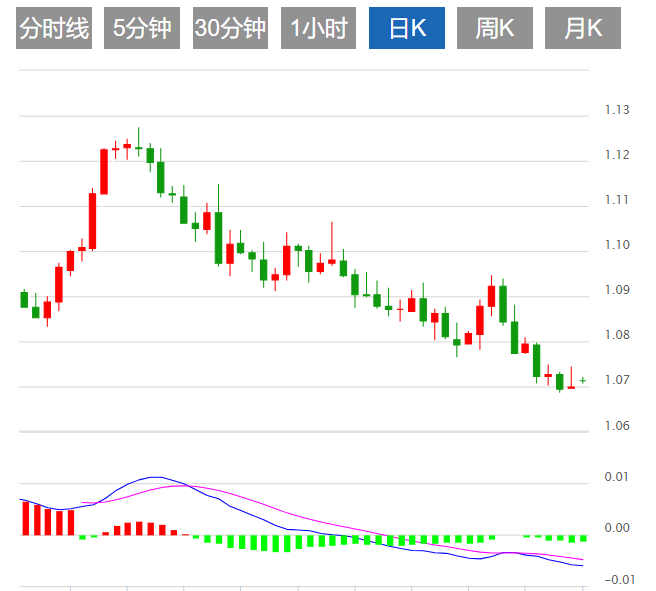Switch to the 分时线 chart tab
This screenshot has width=656, height=591.
(x=54, y=28)
